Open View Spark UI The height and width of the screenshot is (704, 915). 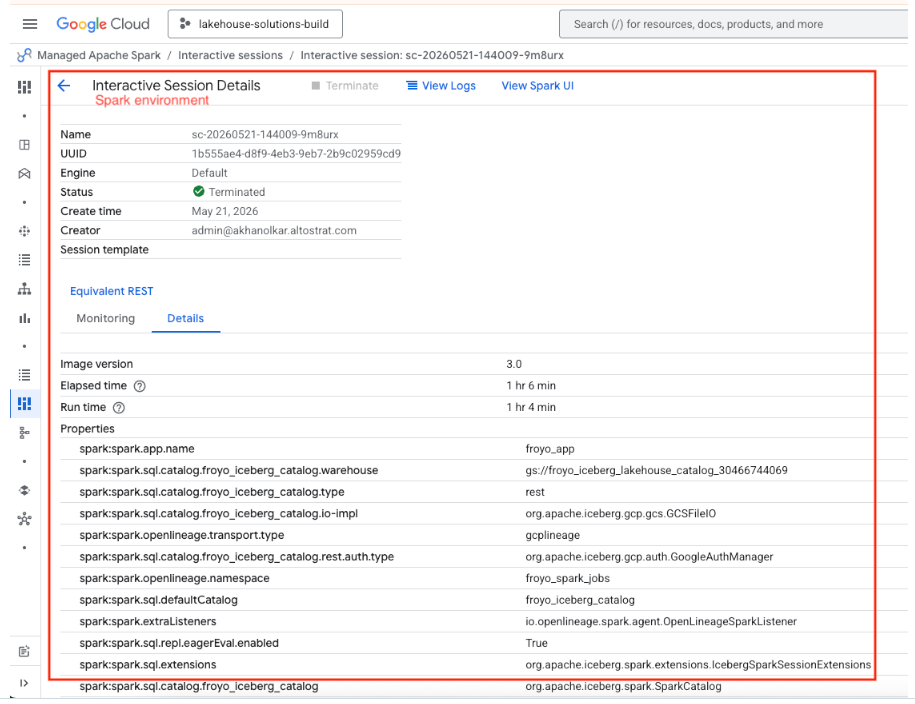point(537,86)
